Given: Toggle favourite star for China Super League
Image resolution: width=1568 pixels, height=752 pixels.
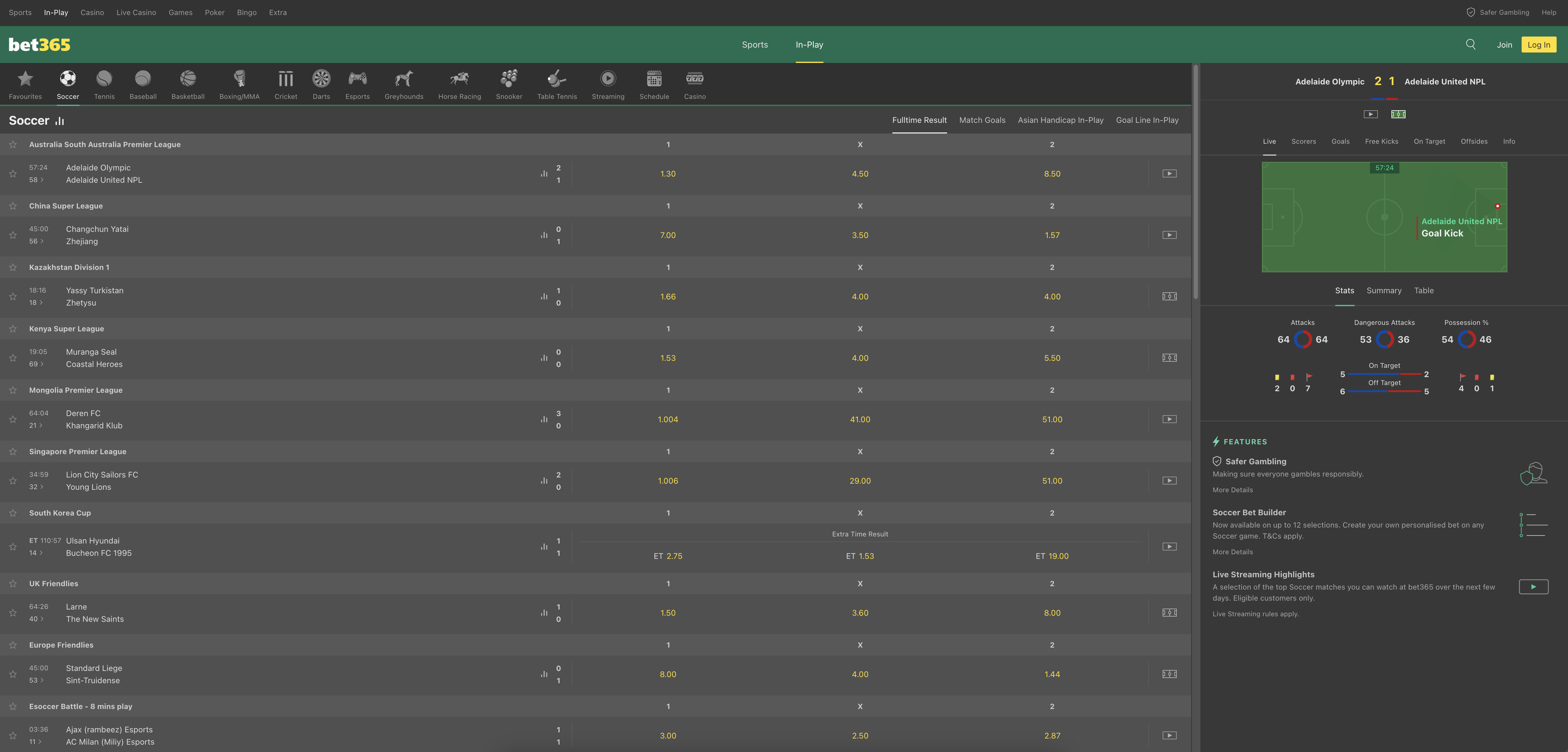Looking at the screenshot, I should tap(13, 206).
